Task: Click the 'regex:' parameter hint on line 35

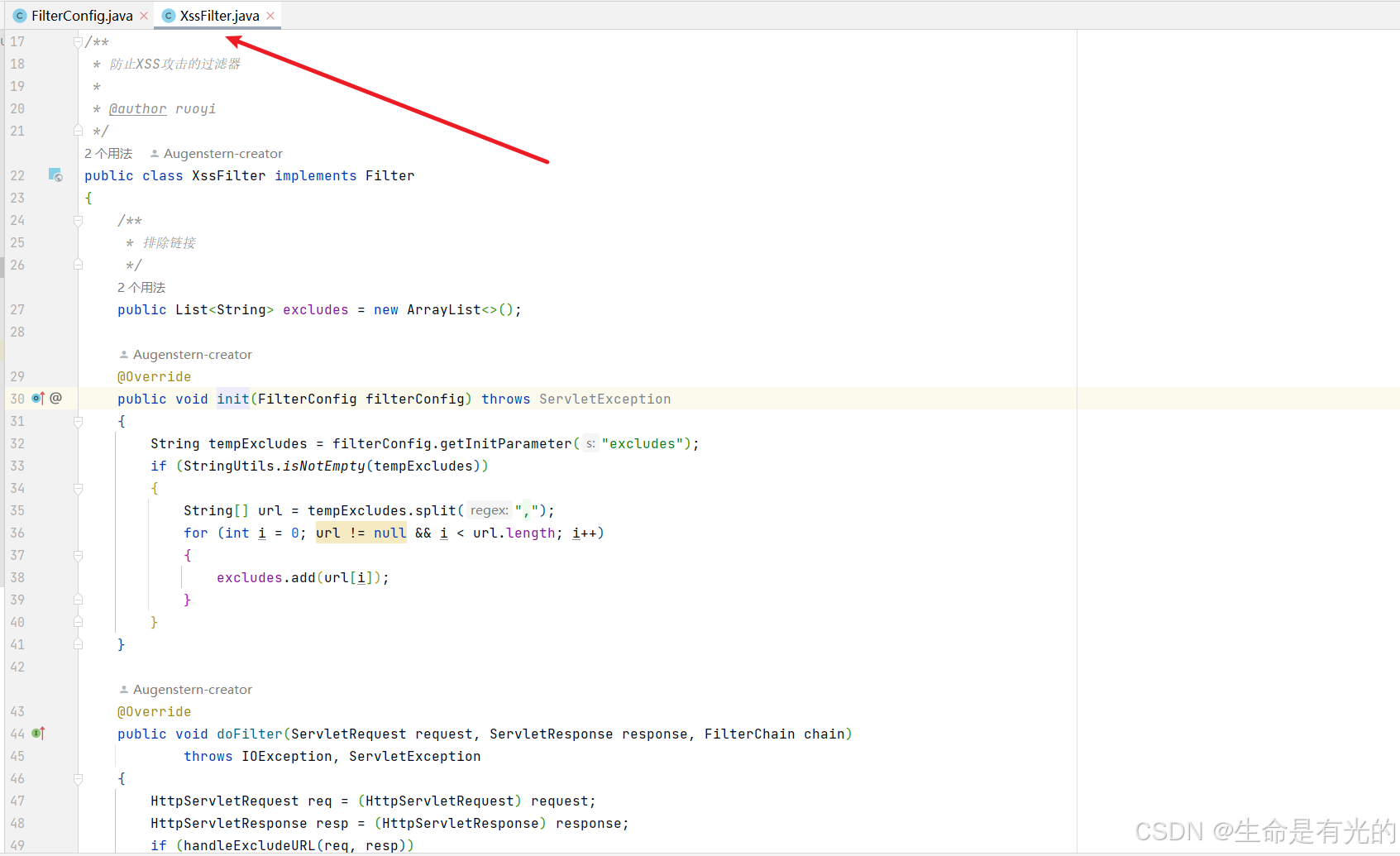Action: (489, 510)
